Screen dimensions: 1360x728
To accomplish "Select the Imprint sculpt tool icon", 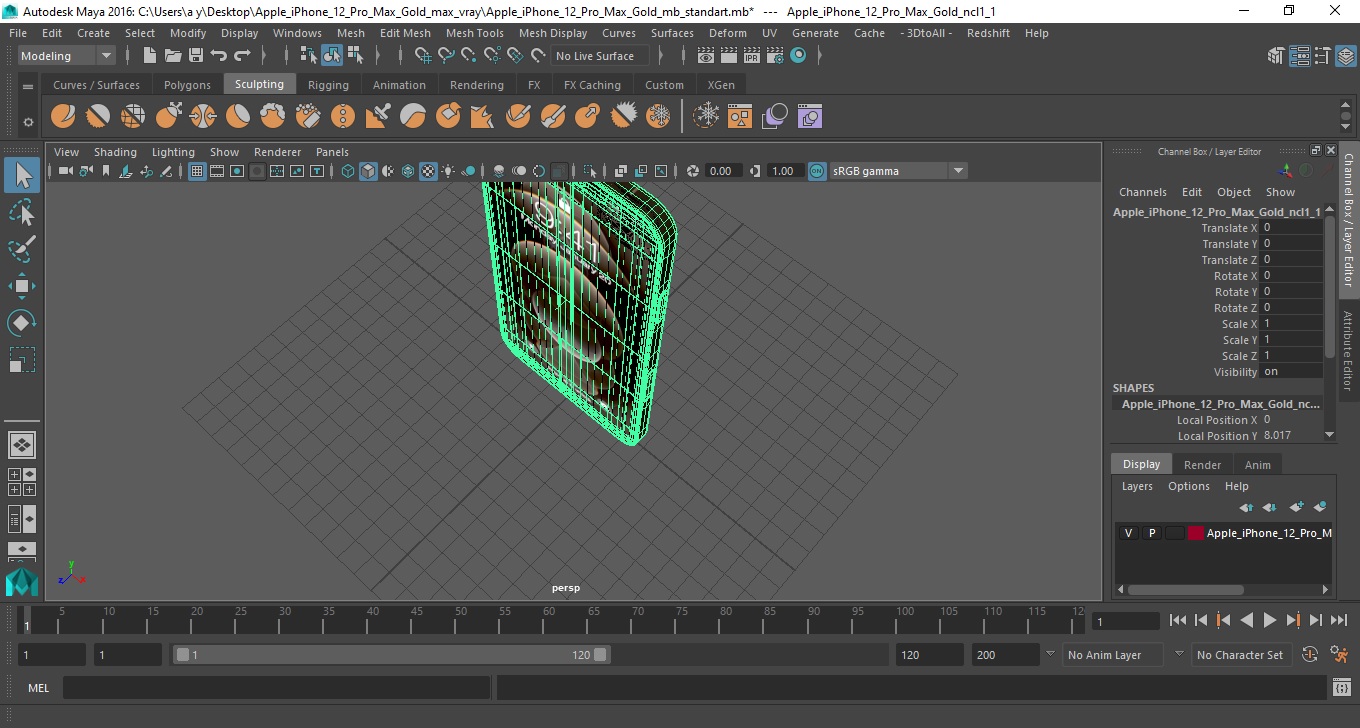I will pyautogui.click(x=378, y=117).
